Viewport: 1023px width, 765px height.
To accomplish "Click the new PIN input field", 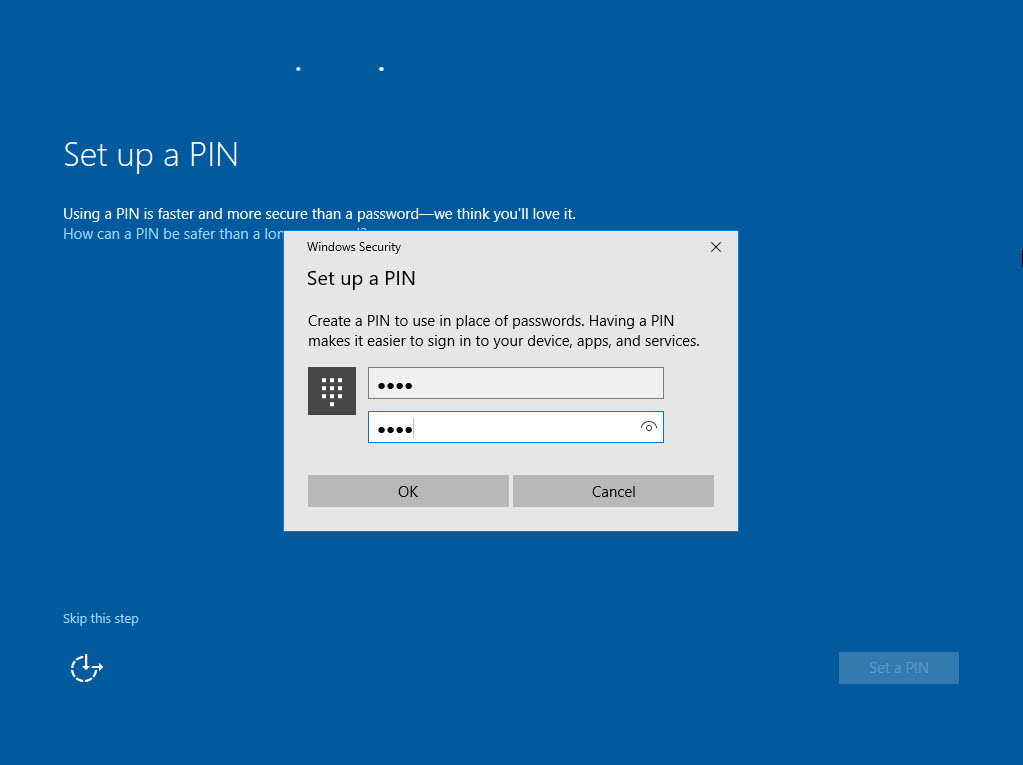I will (x=515, y=383).
